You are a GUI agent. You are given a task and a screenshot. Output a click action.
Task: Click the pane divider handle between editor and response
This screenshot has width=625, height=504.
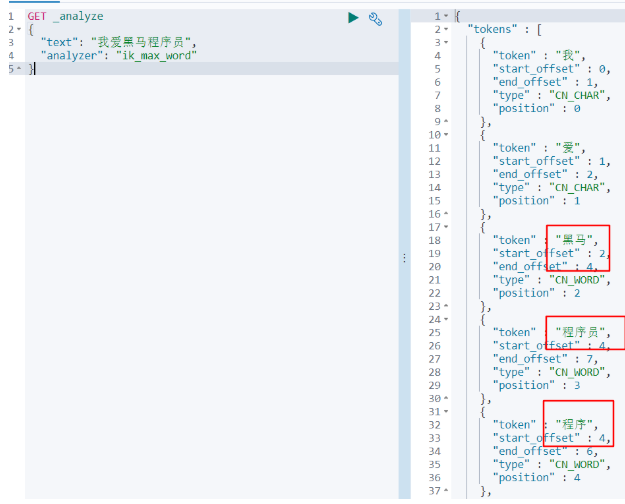click(x=405, y=258)
